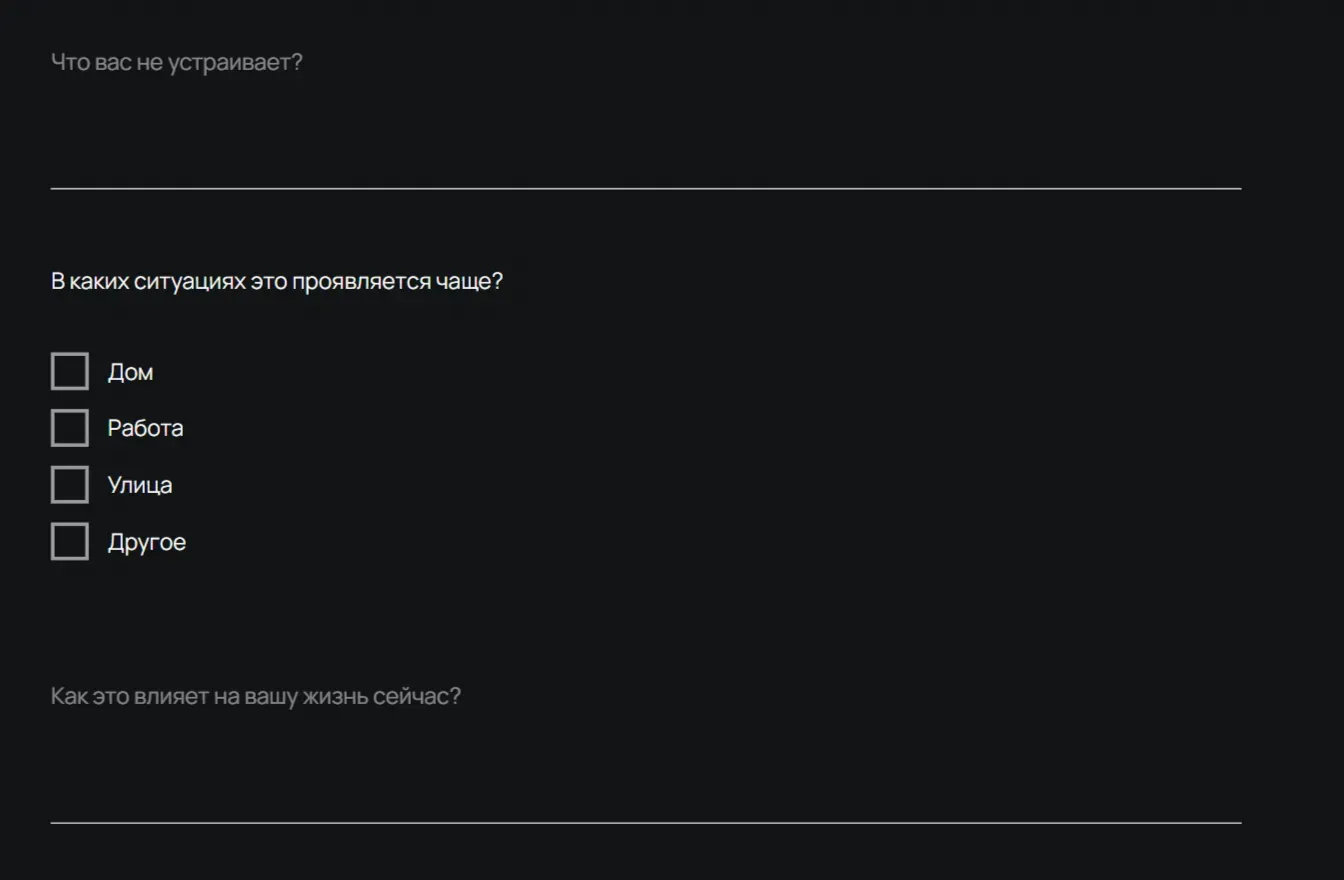Click underline of Что вас не устраивает field

645,187
